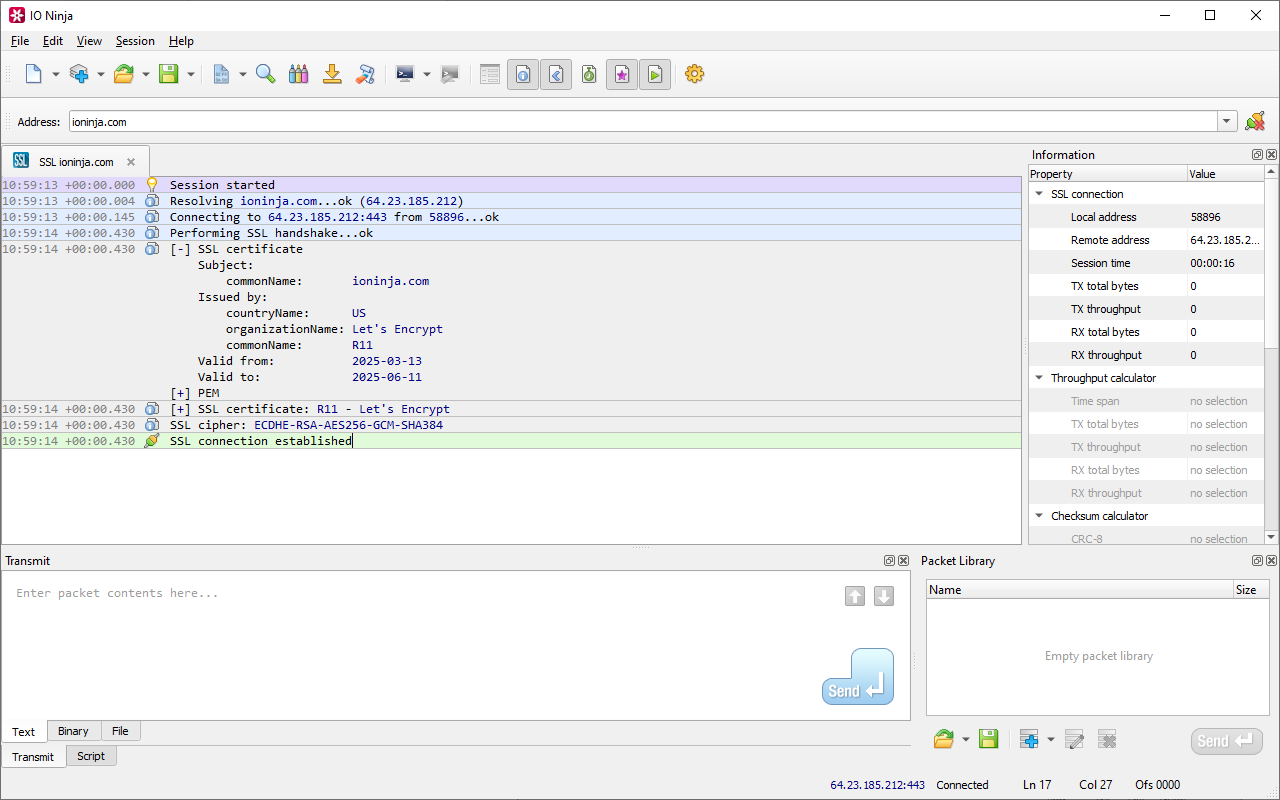Open a file using the toolbar folder icon
This screenshot has height=800, width=1280.
[124, 74]
